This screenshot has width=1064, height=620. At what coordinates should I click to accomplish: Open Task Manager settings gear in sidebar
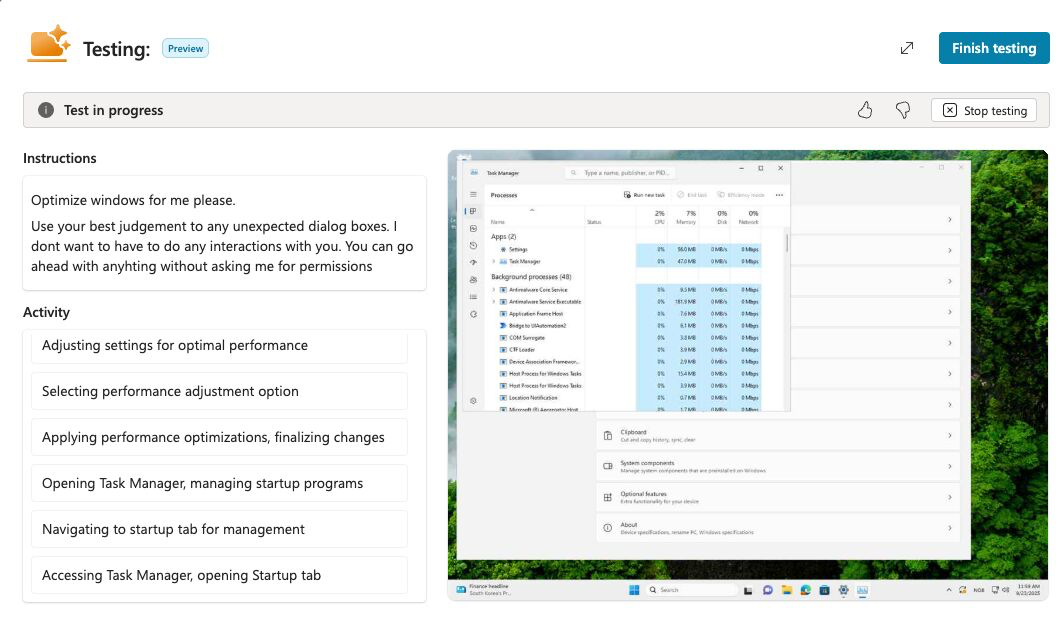click(473, 400)
